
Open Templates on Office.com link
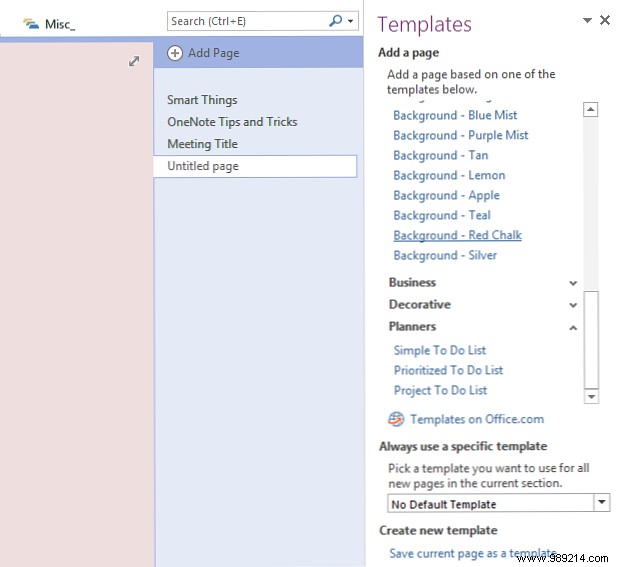point(477,419)
